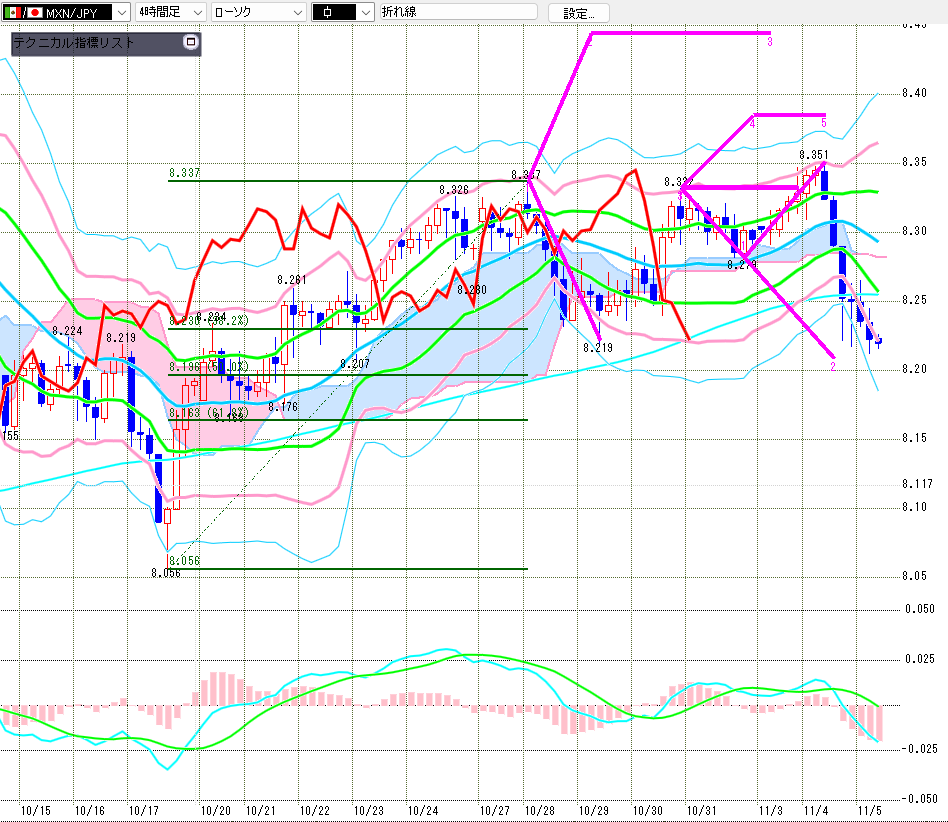Select the 8.219 low label near 10/29

tap(598, 347)
